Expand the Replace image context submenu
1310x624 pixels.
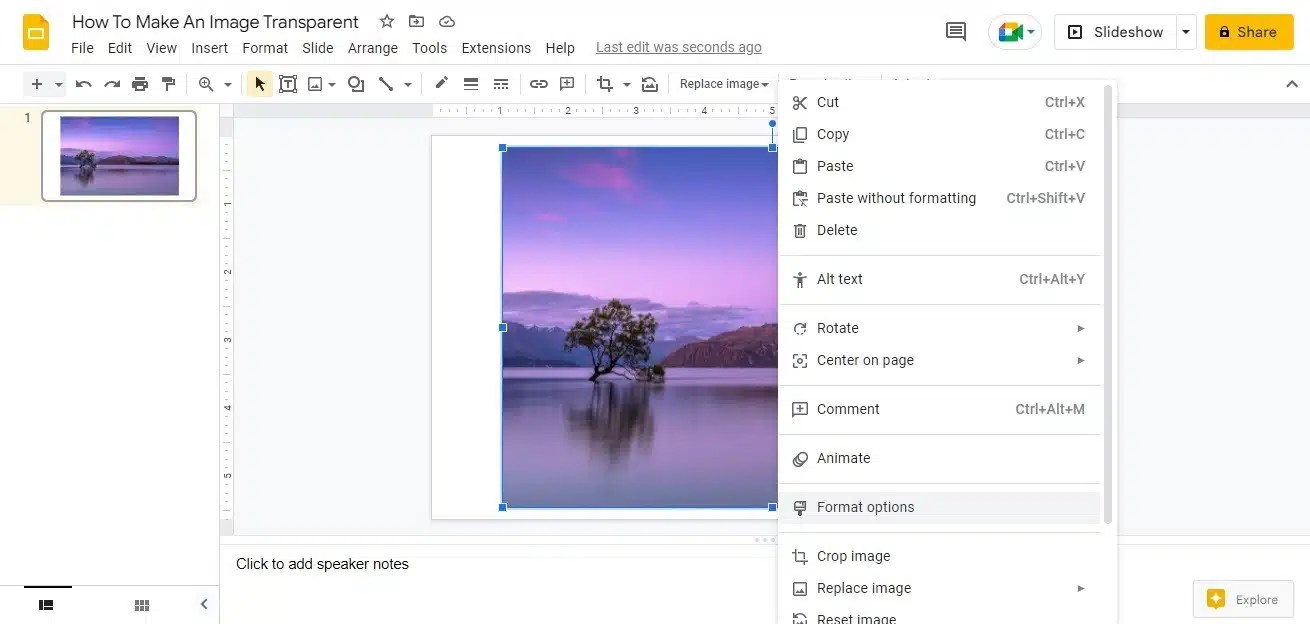point(940,588)
